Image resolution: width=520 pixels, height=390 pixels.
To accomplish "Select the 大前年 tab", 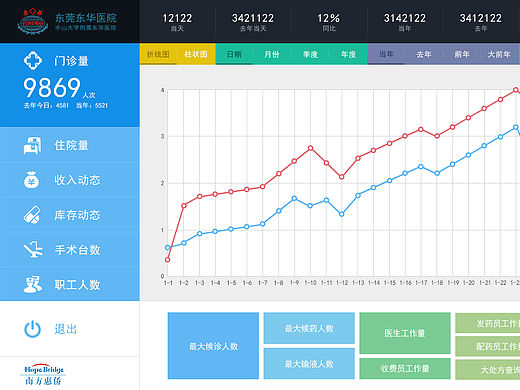I will (x=499, y=54).
